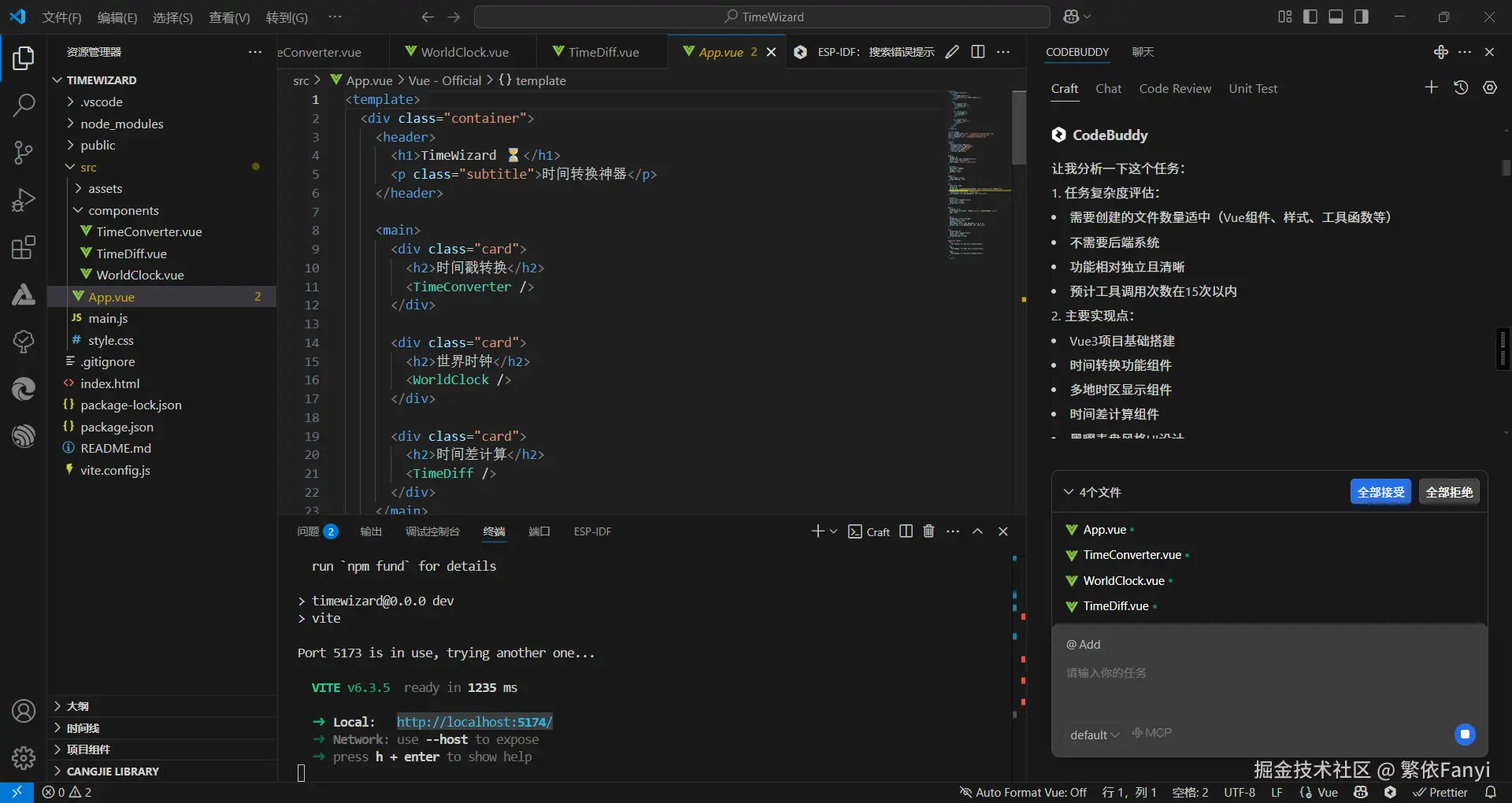Viewport: 1512px width, 803px height.
Task: Toggle the secondary side bar layout
Action: [1362, 17]
